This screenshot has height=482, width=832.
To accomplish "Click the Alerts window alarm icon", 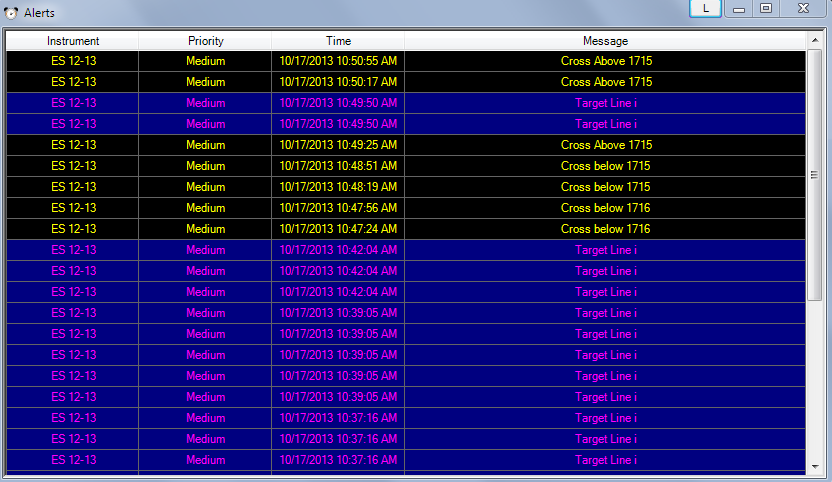I will click(11, 13).
